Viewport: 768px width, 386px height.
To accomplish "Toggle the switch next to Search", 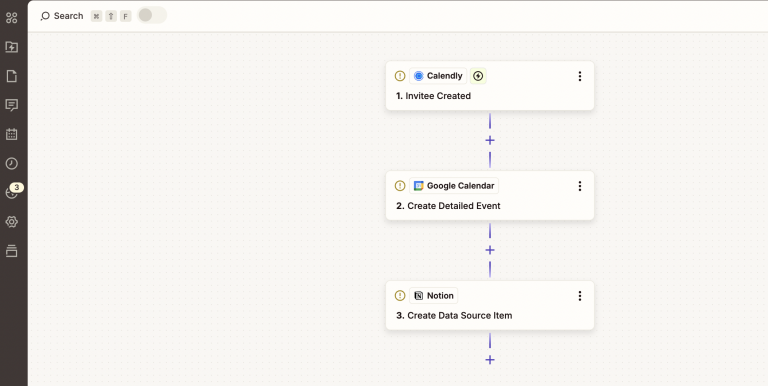I will coord(152,15).
